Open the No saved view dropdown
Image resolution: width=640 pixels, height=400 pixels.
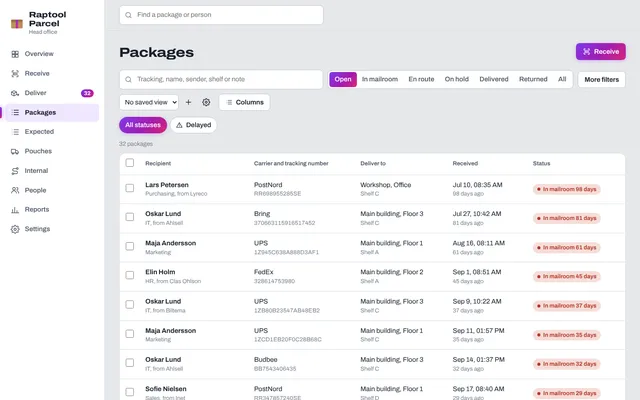click(149, 102)
